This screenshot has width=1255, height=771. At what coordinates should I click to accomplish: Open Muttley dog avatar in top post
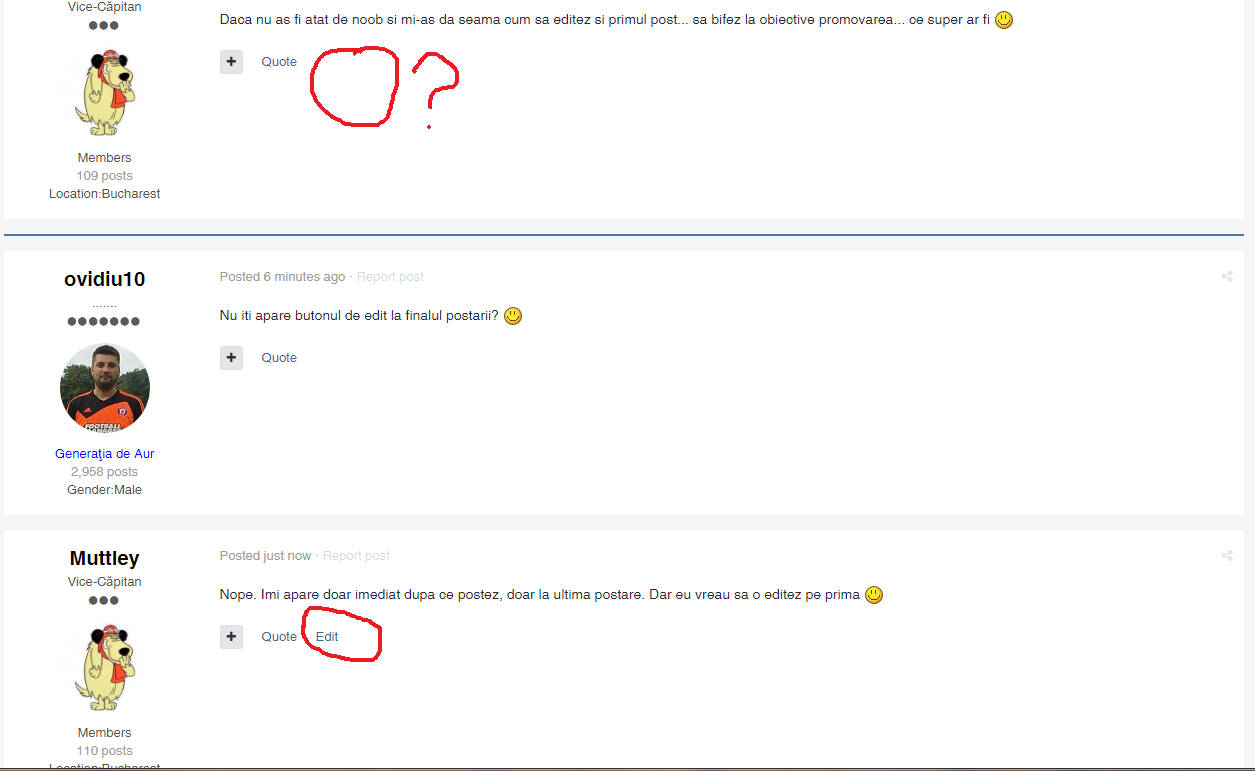tap(105, 91)
